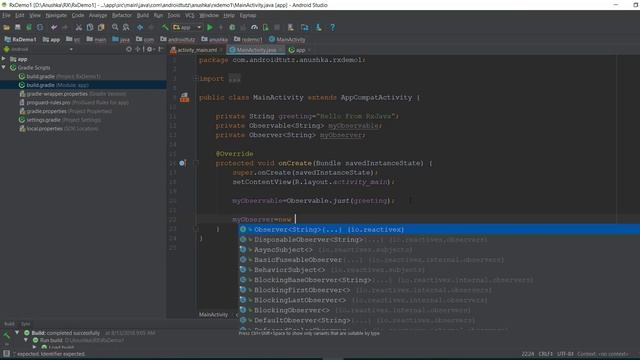Screen dimensions: 640x360
Task: Click the MainActivity editor breadcrumb at bottom
Action: pos(213,315)
